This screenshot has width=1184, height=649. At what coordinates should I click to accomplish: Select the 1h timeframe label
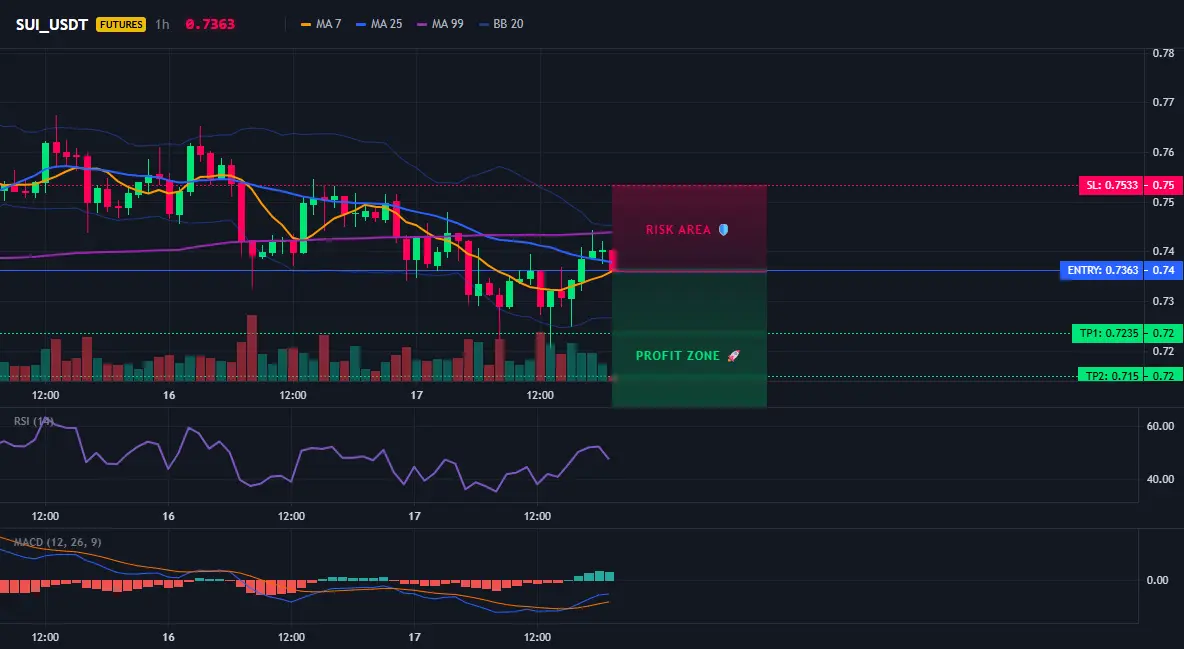[x=162, y=24]
